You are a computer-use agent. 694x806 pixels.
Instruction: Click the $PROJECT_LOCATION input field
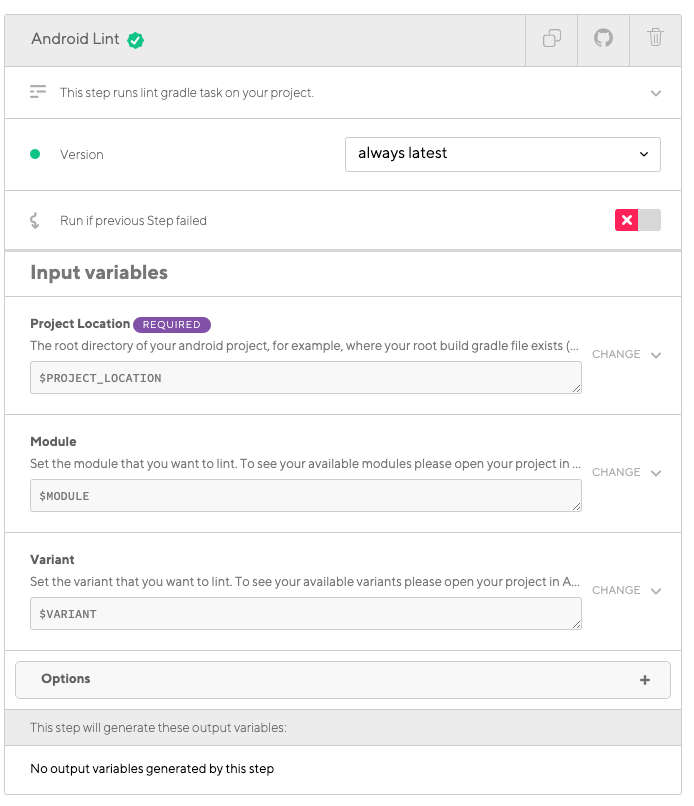305,378
